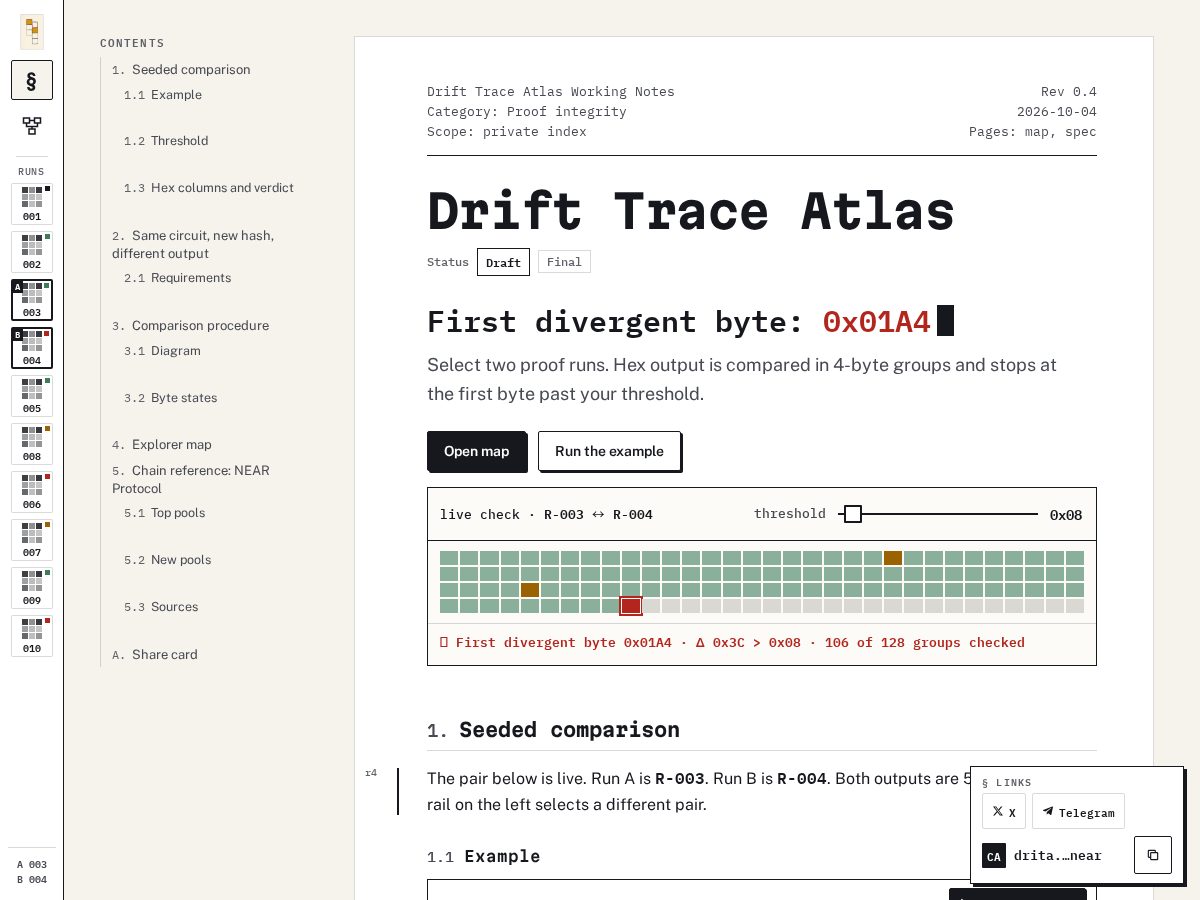Select run 002 in the runs rail

click(x=32, y=252)
